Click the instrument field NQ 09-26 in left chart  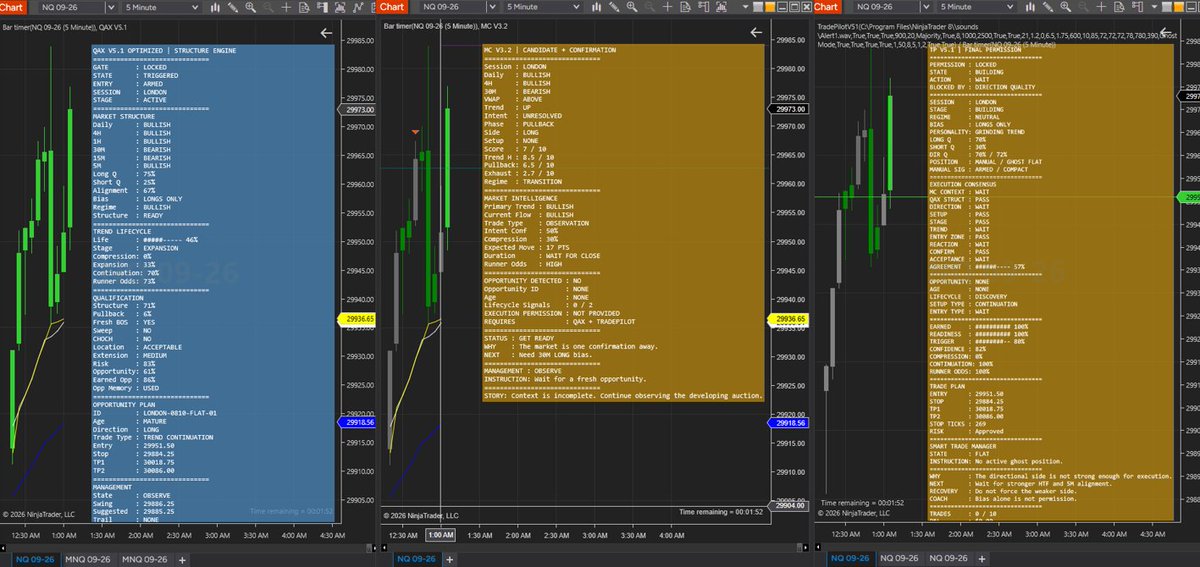[73, 7]
